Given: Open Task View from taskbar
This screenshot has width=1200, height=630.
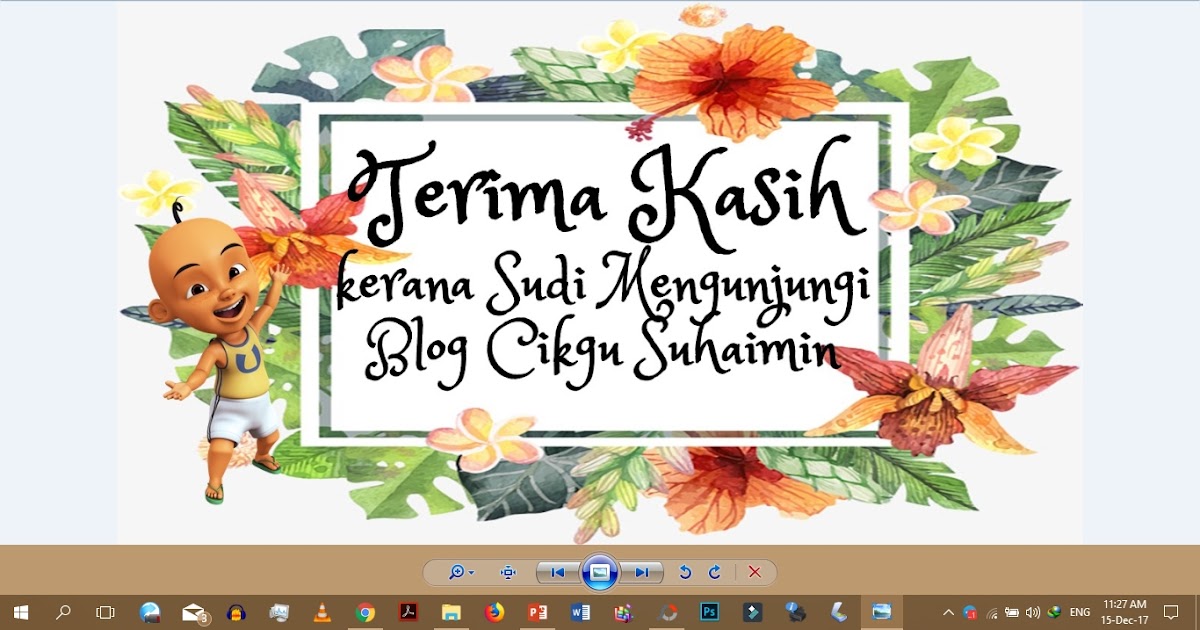Looking at the screenshot, I should pos(105,612).
